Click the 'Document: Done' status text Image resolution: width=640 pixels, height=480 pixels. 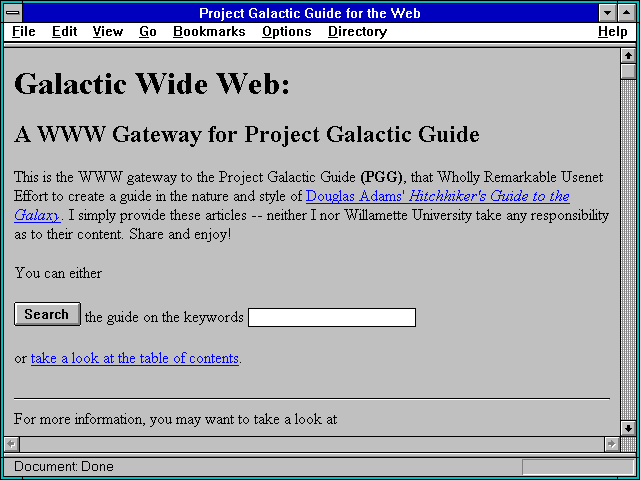[64, 467]
